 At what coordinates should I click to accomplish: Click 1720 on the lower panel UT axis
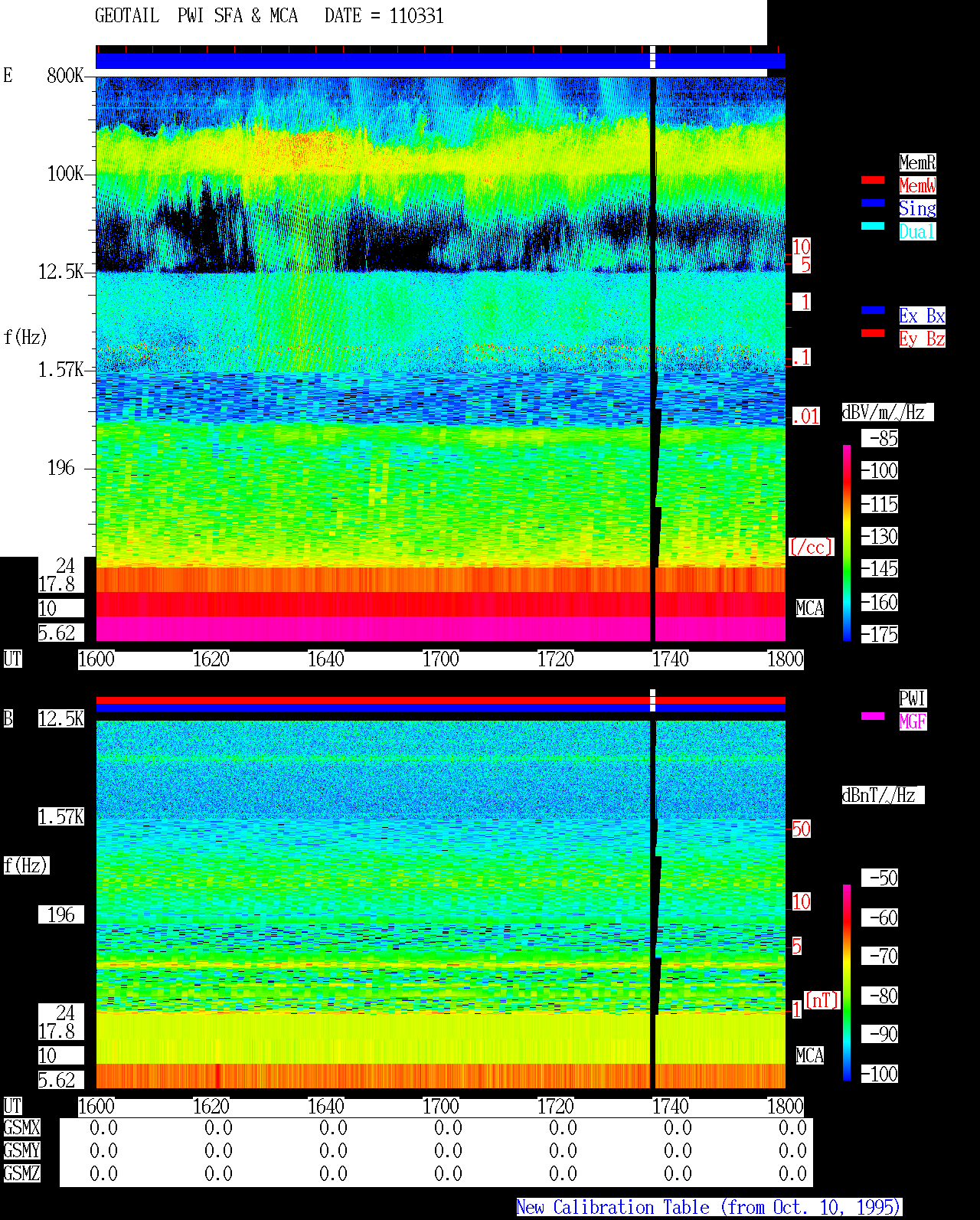555,1106
